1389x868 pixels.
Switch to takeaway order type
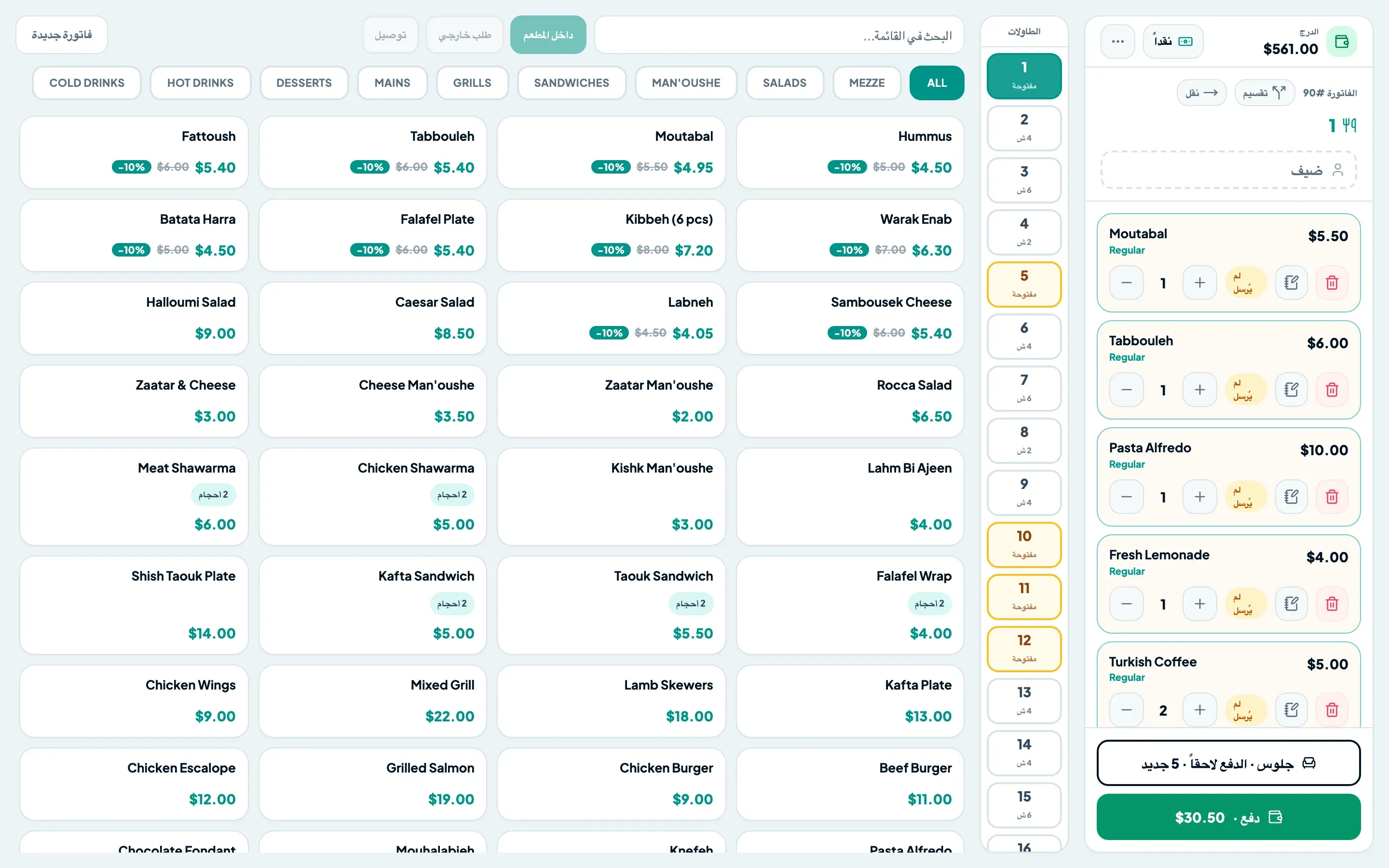(464, 35)
